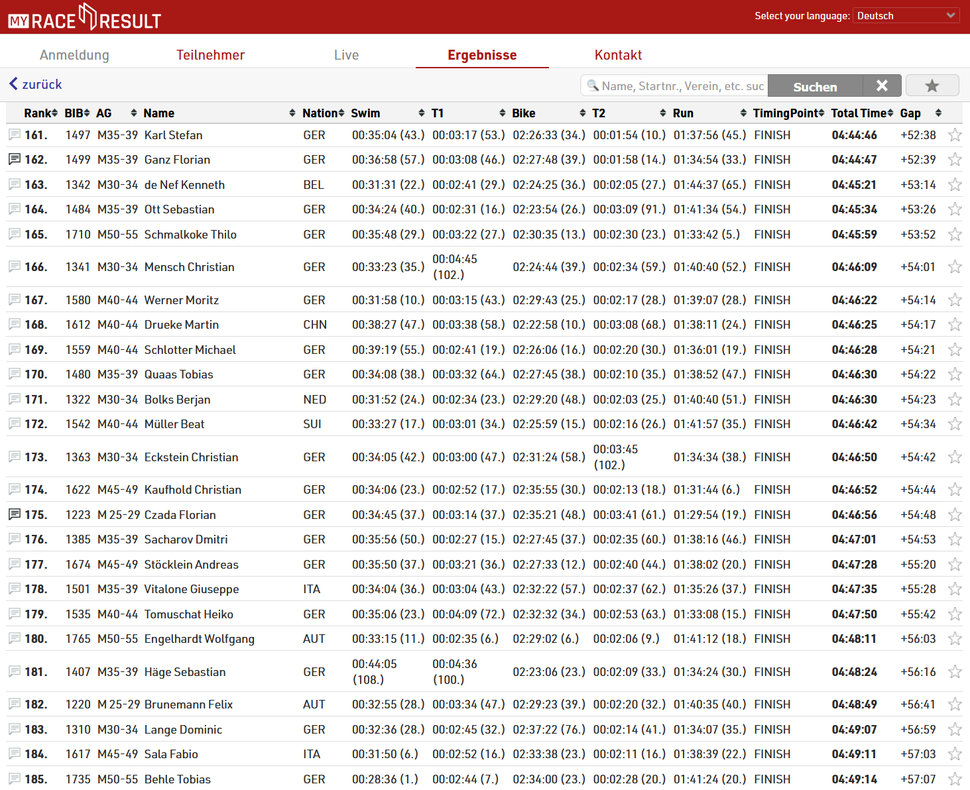
Task: Open the comment icon for rank 173
Action: (x=14, y=457)
